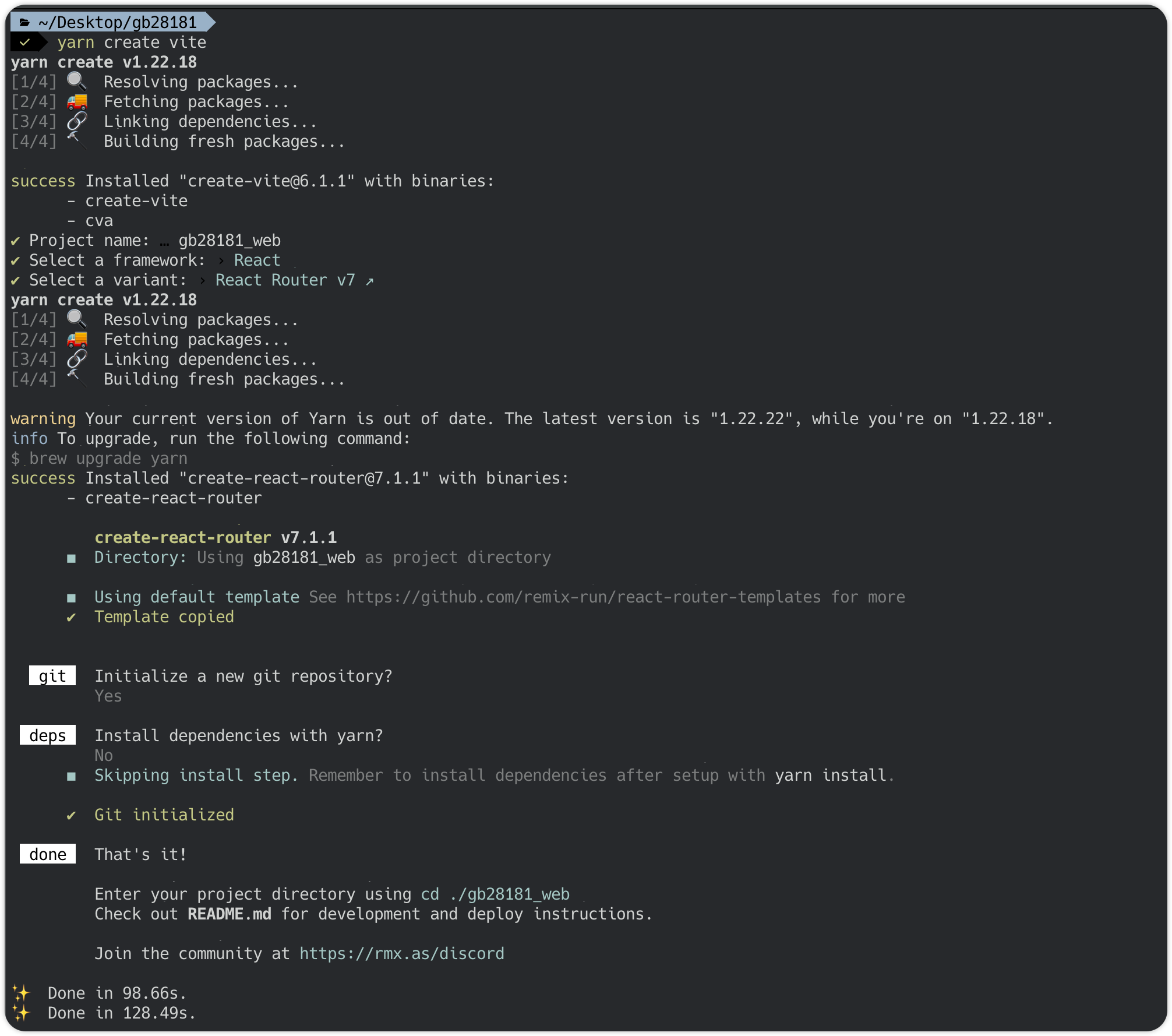Click checkmark beside Git initialized
The width and height of the screenshot is (1172, 1036).
pos(71,815)
